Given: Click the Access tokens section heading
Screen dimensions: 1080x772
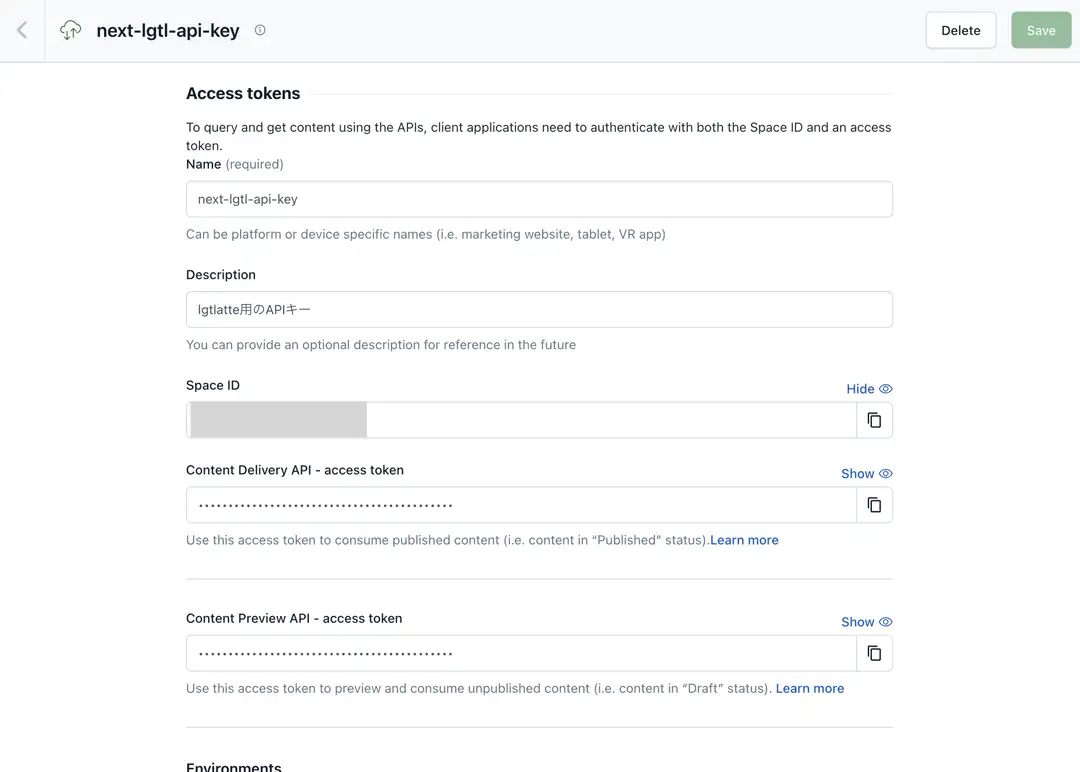Looking at the screenshot, I should click(243, 93).
